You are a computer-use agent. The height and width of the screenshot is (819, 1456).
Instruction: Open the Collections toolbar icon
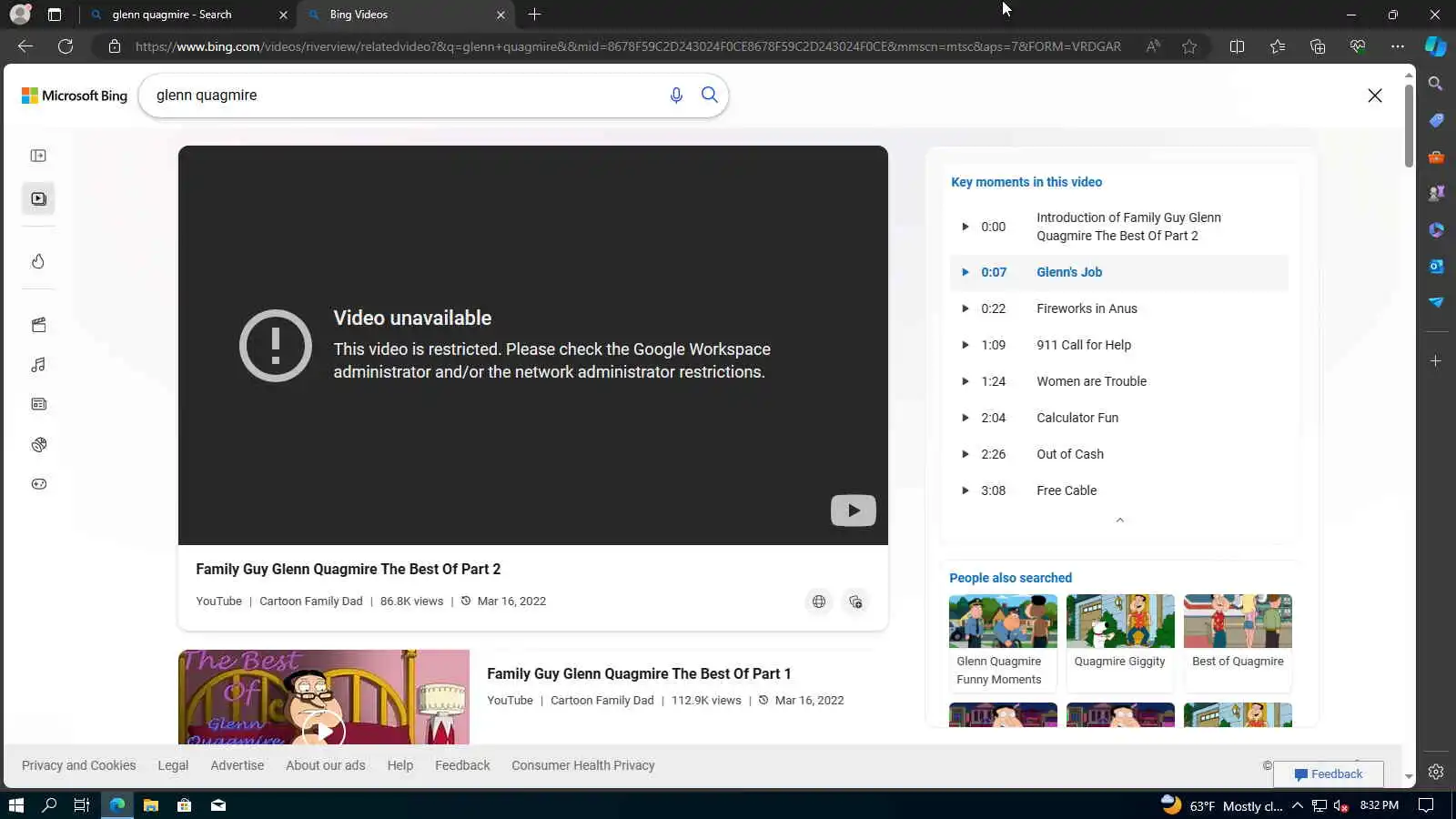[1318, 46]
